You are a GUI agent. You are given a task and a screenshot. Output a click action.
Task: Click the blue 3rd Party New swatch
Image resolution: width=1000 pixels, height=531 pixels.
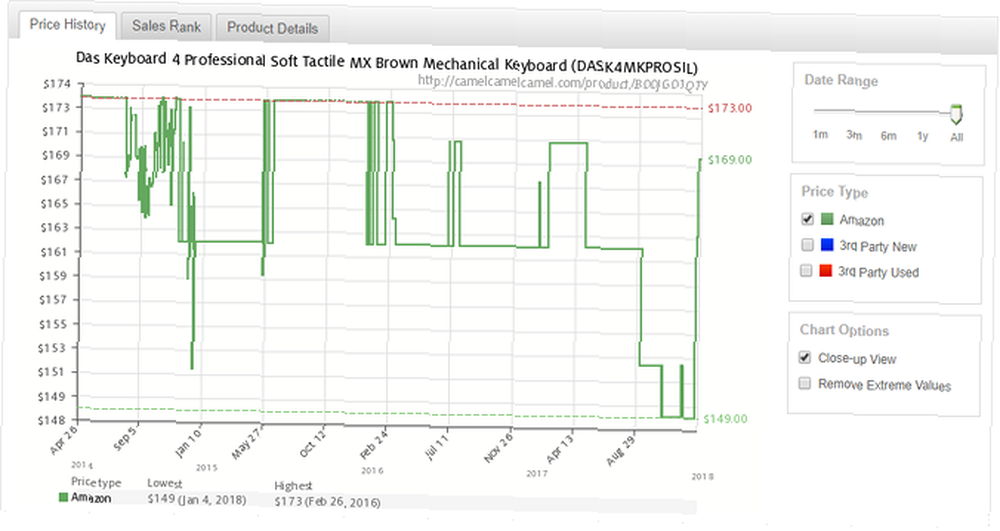point(827,245)
